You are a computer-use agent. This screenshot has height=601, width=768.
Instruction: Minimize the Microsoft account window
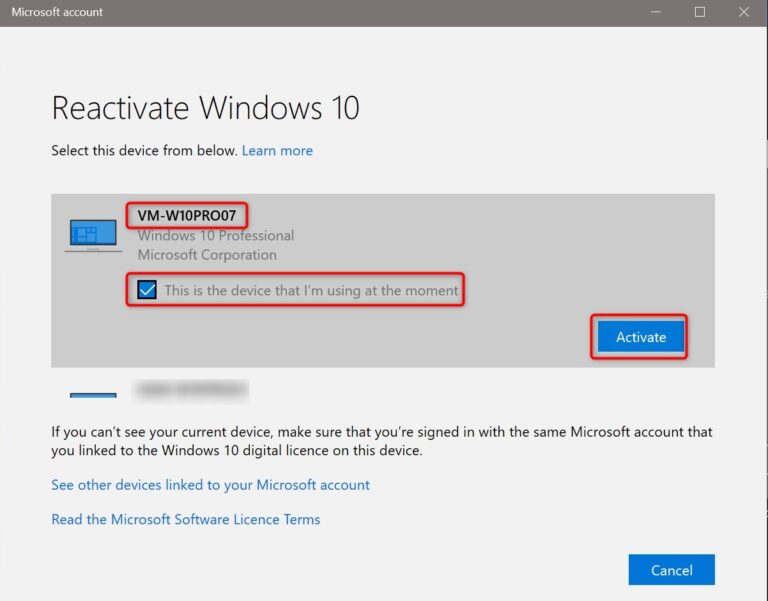[x=653, y=13]
